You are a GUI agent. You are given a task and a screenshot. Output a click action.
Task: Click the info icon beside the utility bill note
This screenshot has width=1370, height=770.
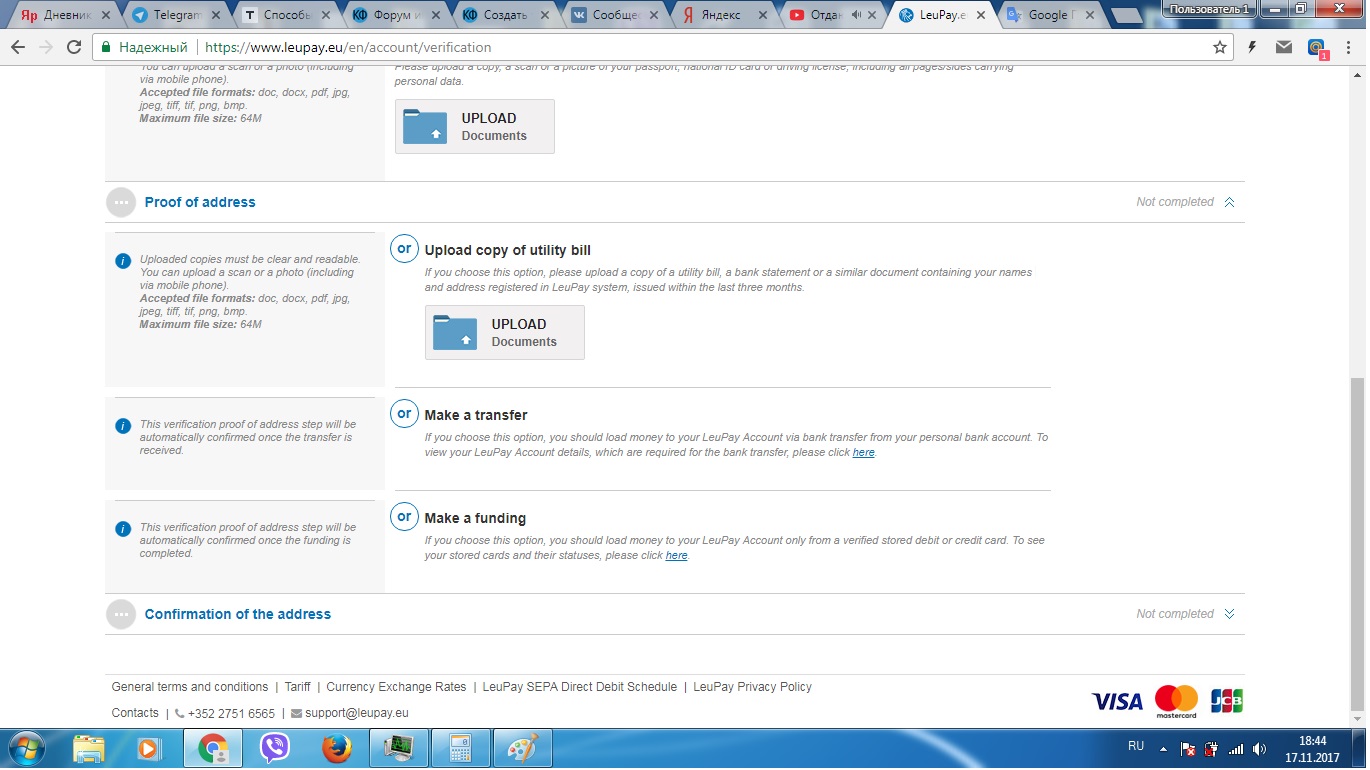[123, 260]
